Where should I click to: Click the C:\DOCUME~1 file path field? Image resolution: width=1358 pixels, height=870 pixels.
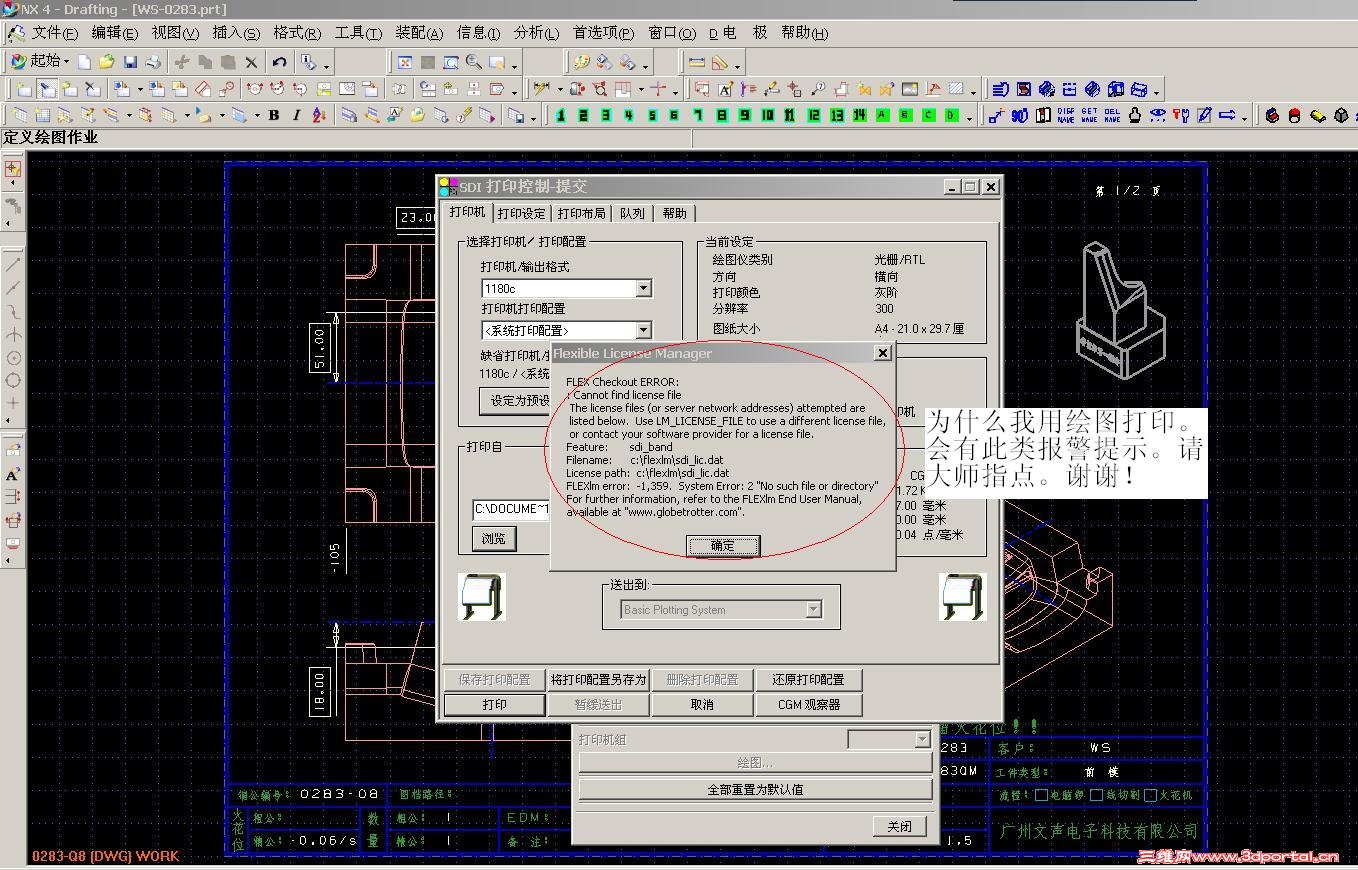[x=512, y=509]
